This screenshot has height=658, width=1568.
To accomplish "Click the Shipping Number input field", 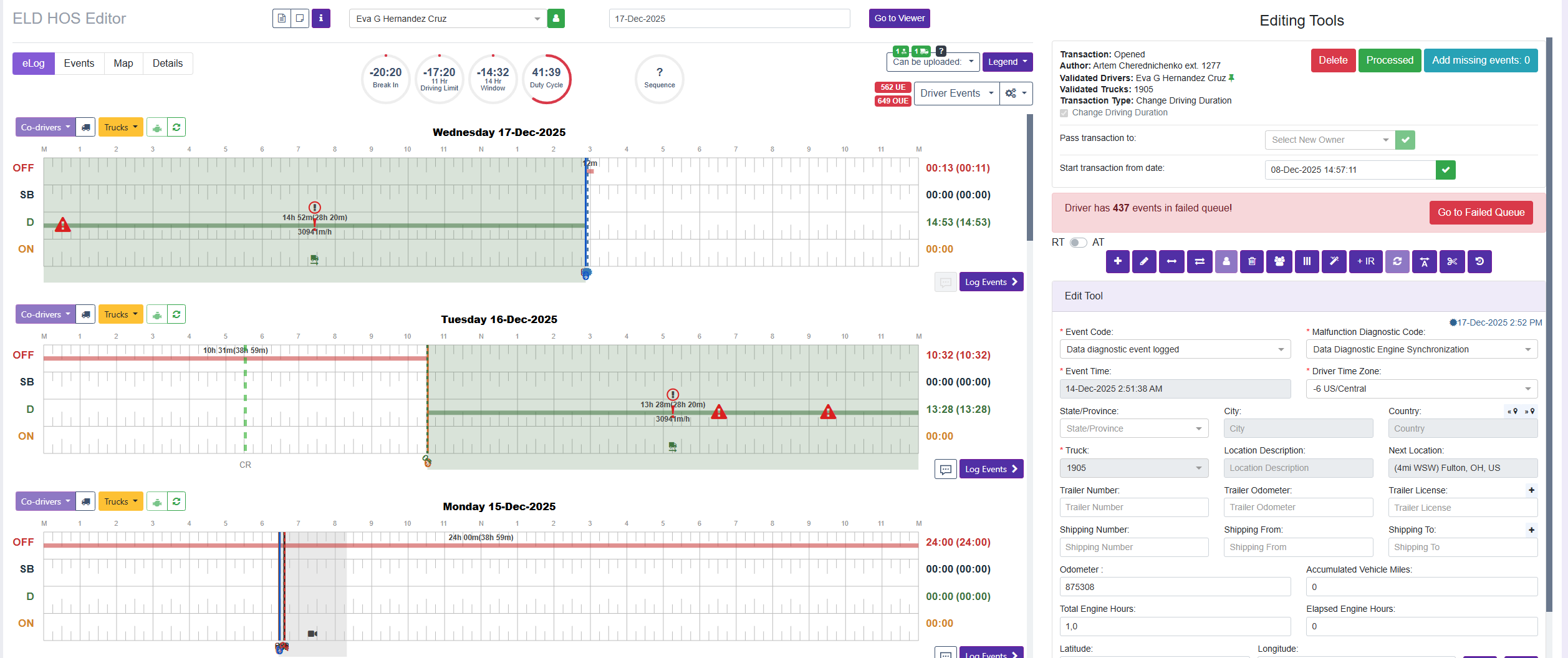I will coord(1134,547).
